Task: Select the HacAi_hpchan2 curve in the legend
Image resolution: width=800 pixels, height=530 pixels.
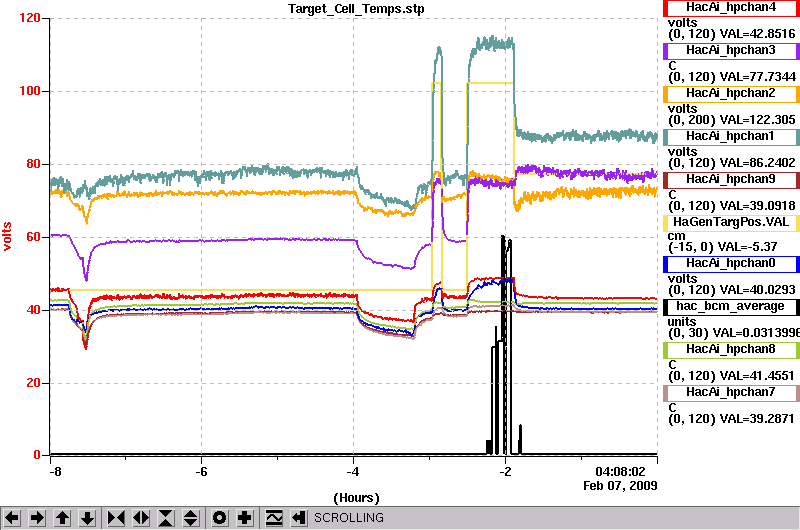Action: pos(731,94)
